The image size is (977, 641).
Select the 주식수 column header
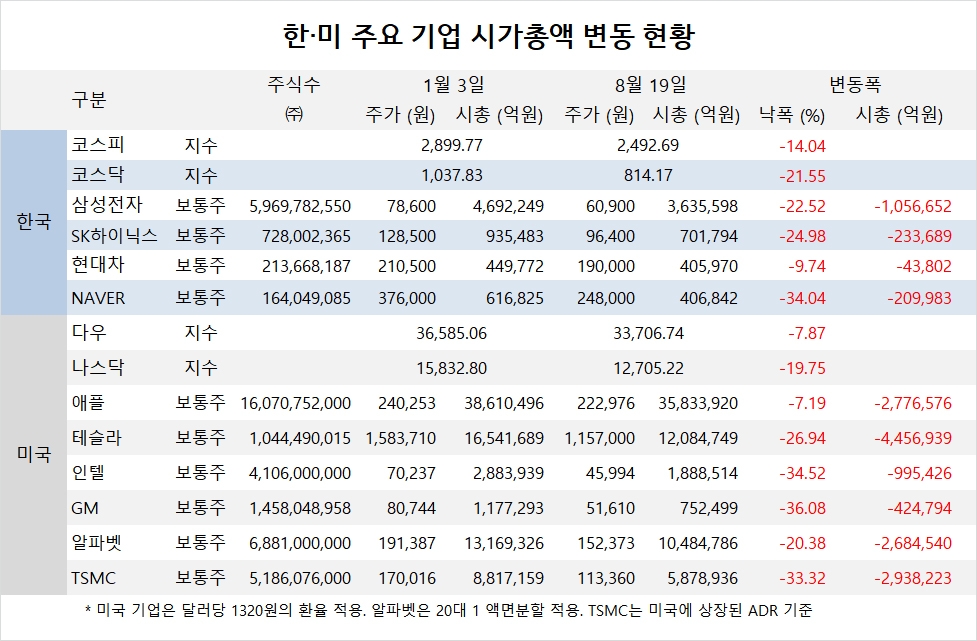[293, 84]
